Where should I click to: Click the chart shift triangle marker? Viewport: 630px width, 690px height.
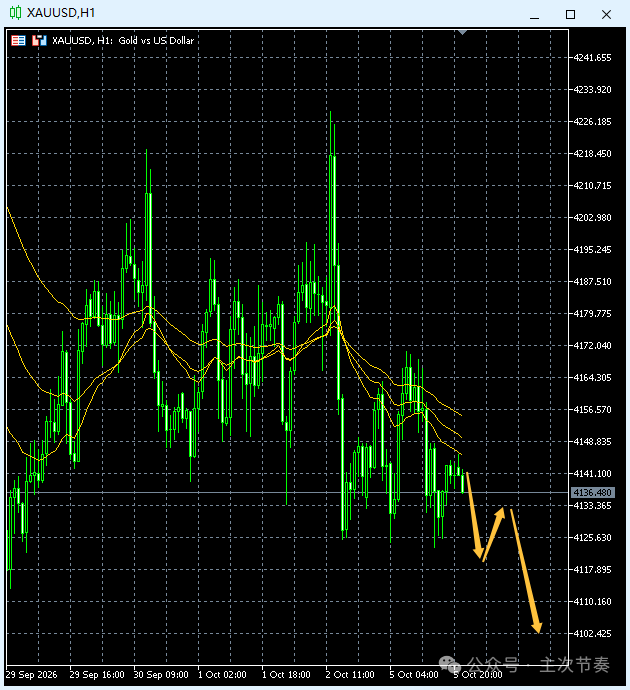click(462, 32)
